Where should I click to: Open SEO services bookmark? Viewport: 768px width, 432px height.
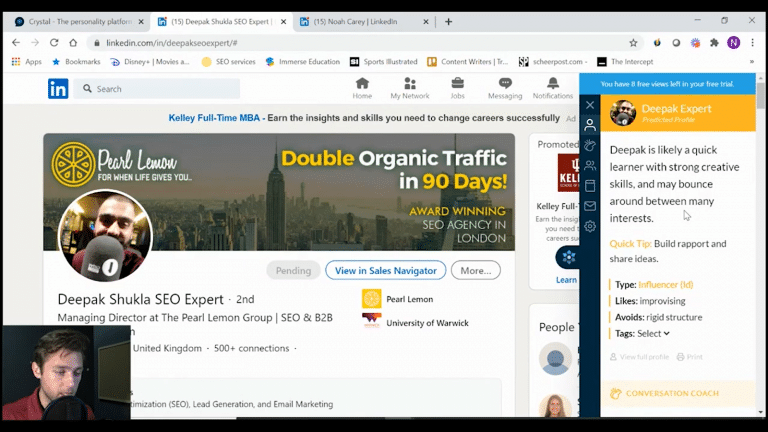coord(229,62)
